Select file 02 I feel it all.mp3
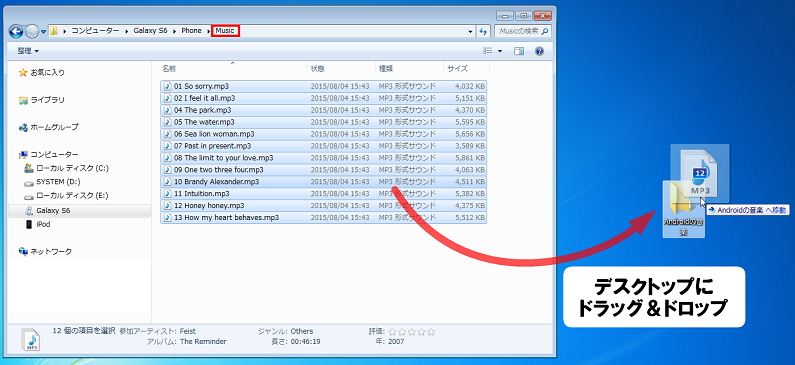This screenshot has width=795, height=365. [x=323, y=98]
